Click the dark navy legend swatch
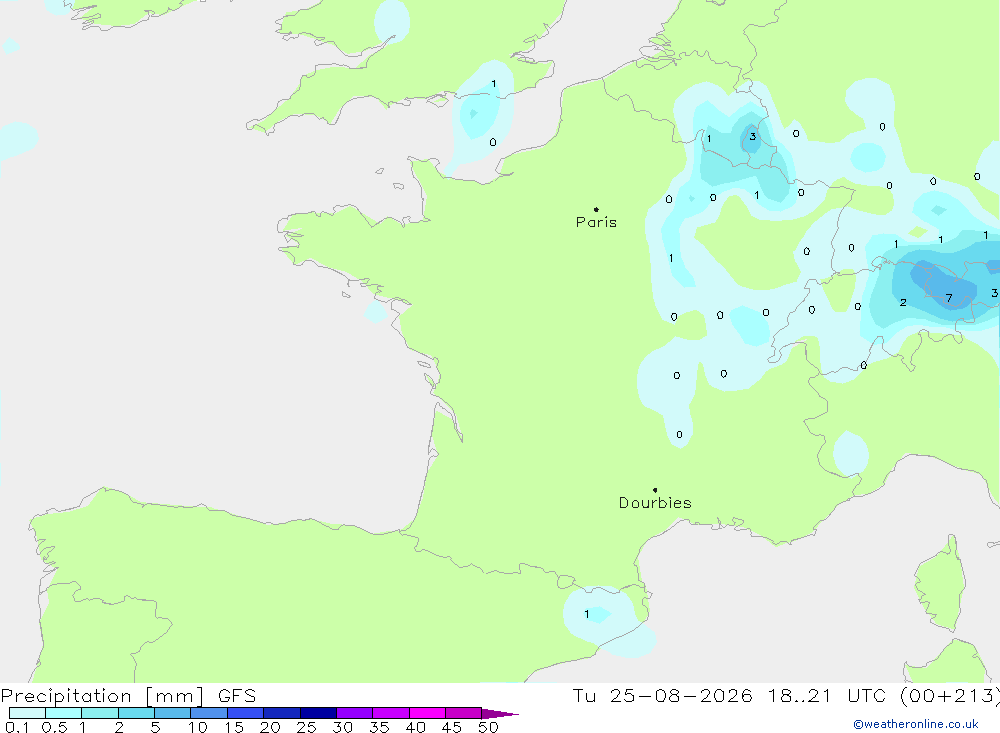1000x733 pixels. click(x=318, y=713)
